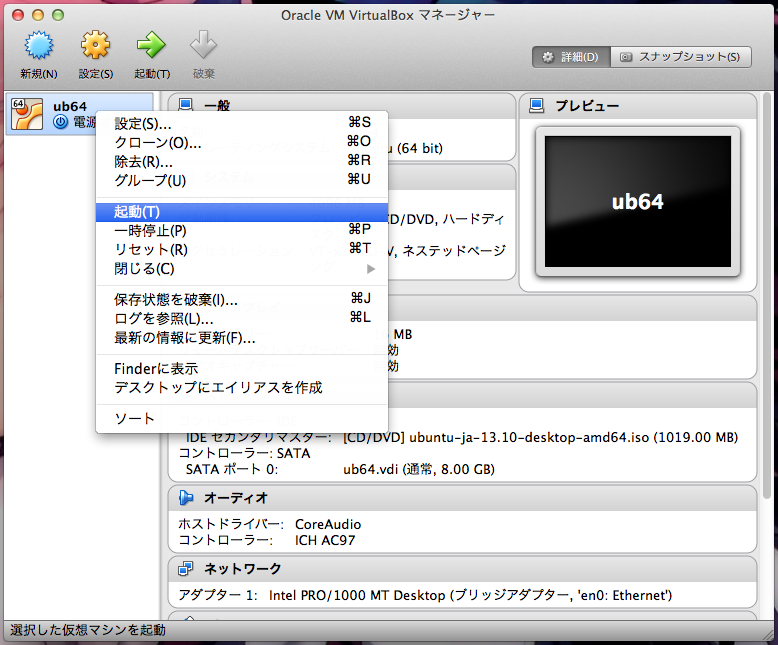The image size is (778, 645).
Task: Select グループ(U) menu entry
Action: point(242,180)
